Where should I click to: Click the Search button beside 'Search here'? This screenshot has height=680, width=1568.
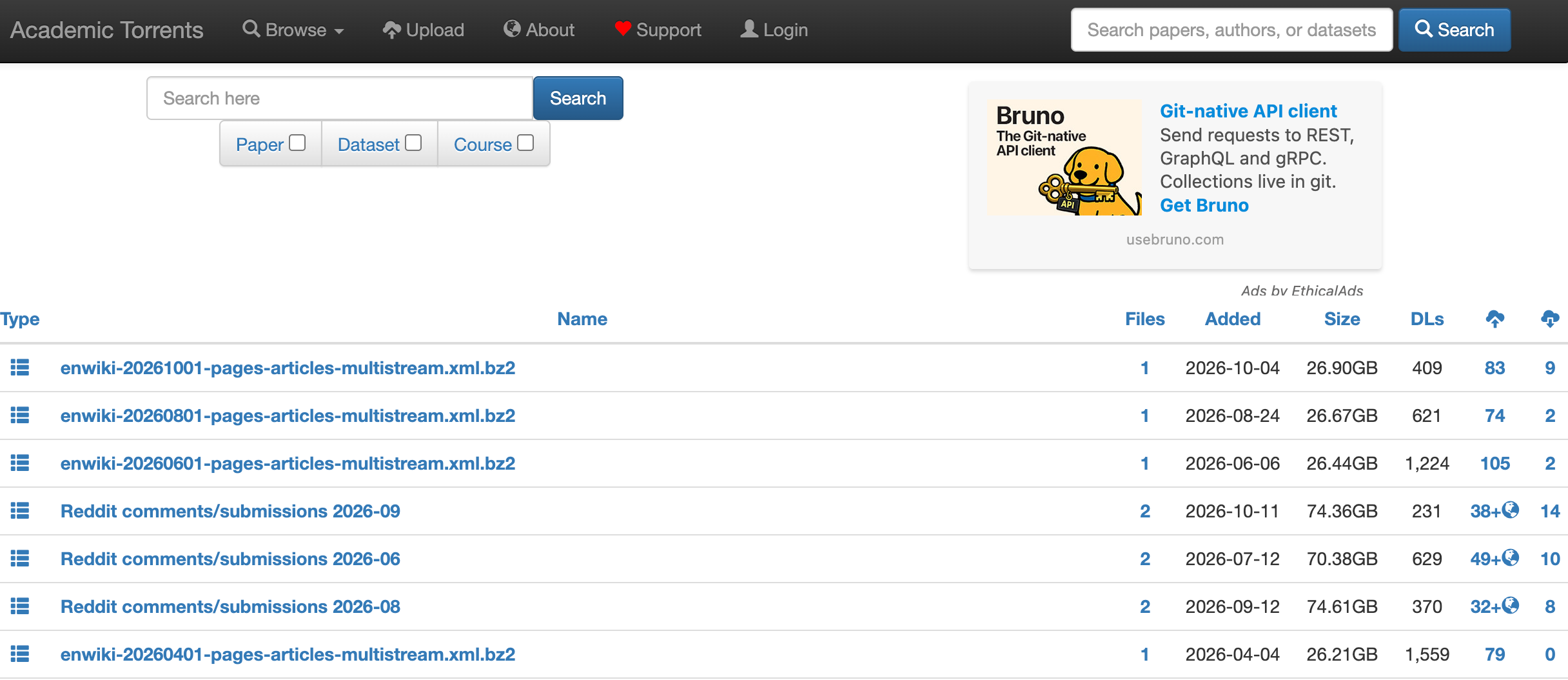point(578,98)
